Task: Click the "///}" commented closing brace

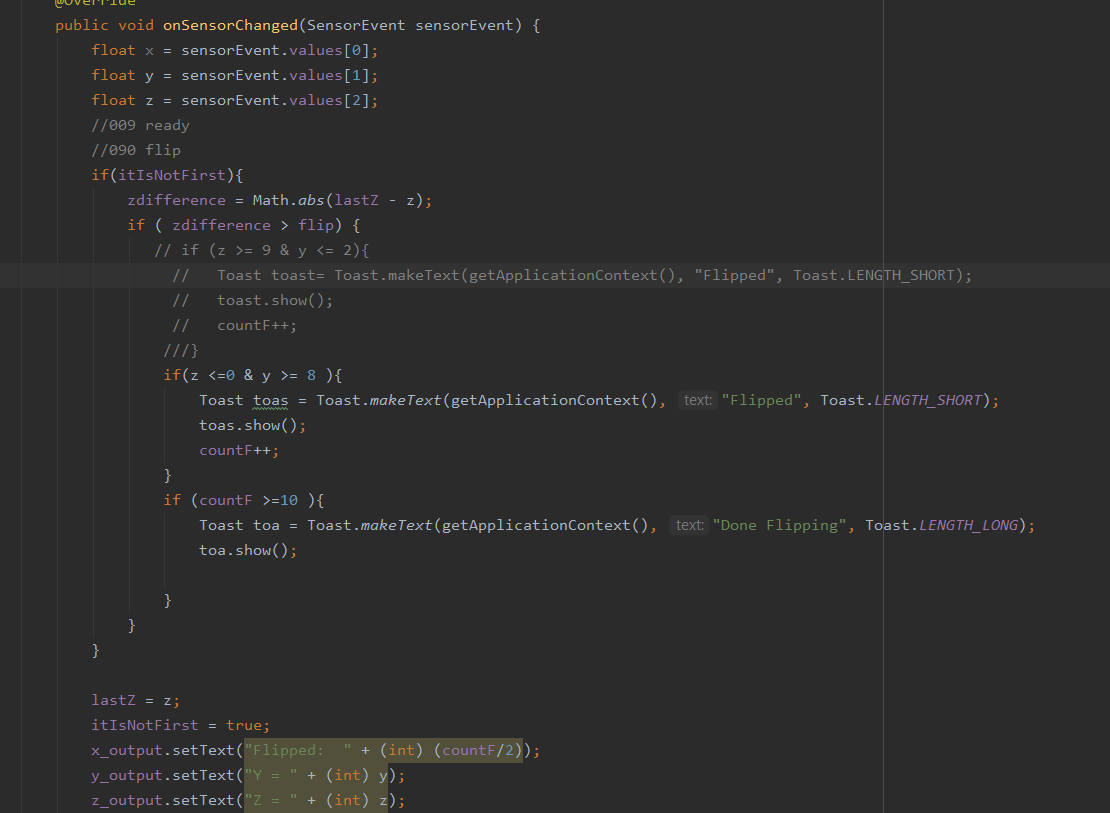Action: coord(181,351)
